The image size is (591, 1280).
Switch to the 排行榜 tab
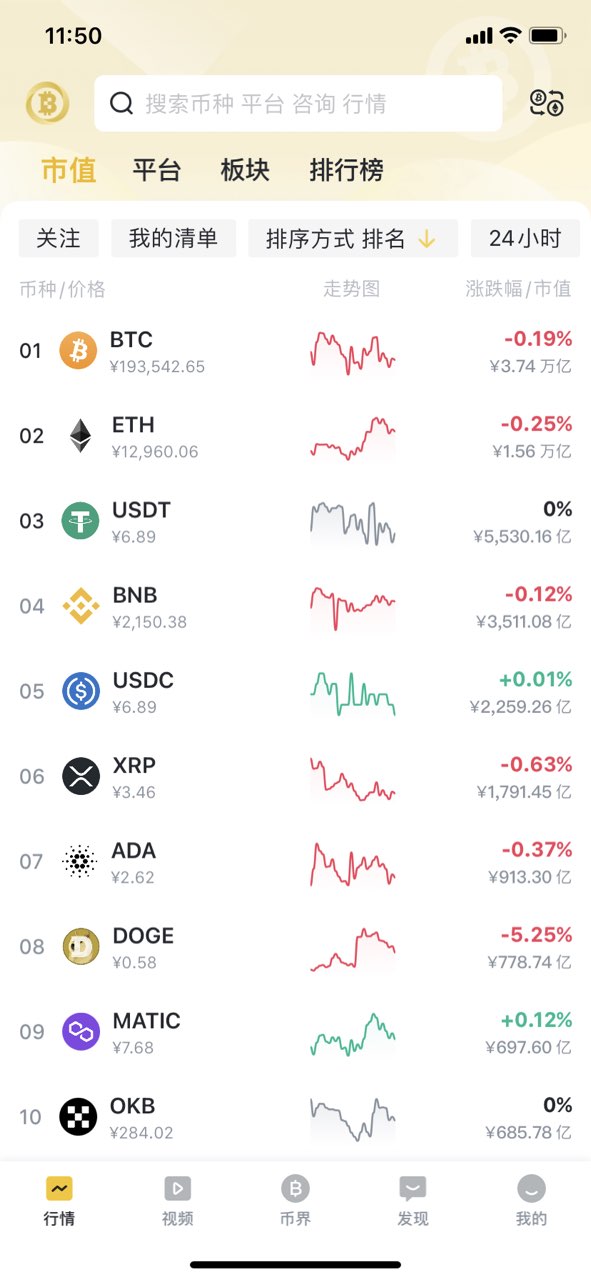pos(347,170)
